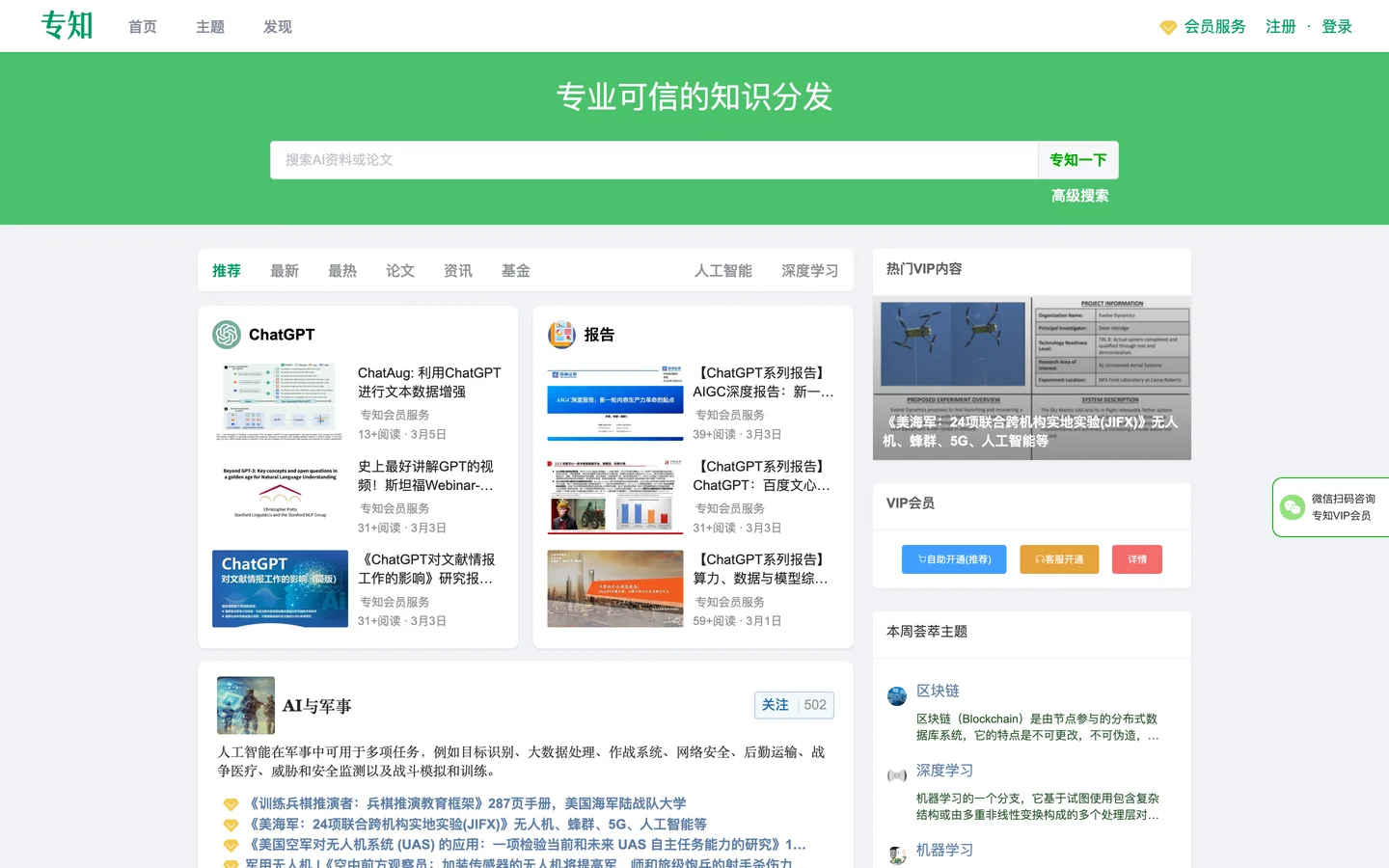This screenshot has height=868, width=1389.
Task: Open the AI与军事 topic image
Action: (x=246, y=705)
